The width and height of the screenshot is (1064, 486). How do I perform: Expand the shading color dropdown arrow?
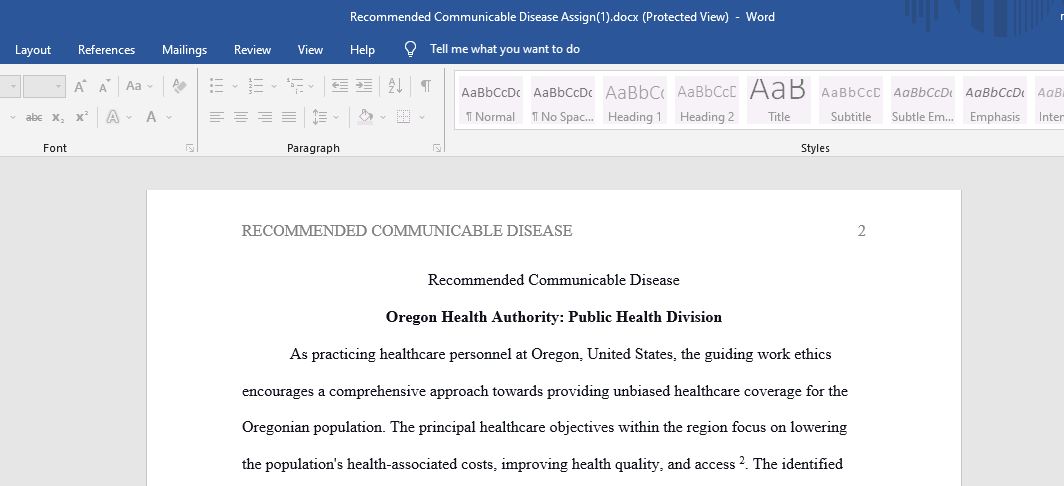pos(383,117)
